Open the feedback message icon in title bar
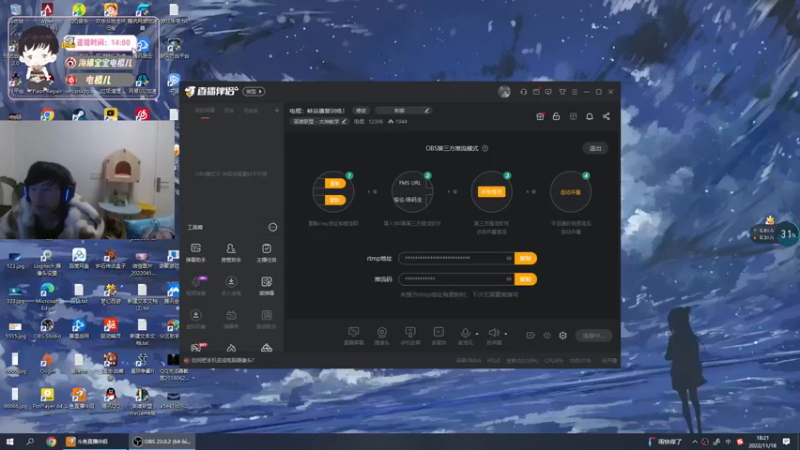The height and width of the screenshot is (450, 800). coord(548,92)
